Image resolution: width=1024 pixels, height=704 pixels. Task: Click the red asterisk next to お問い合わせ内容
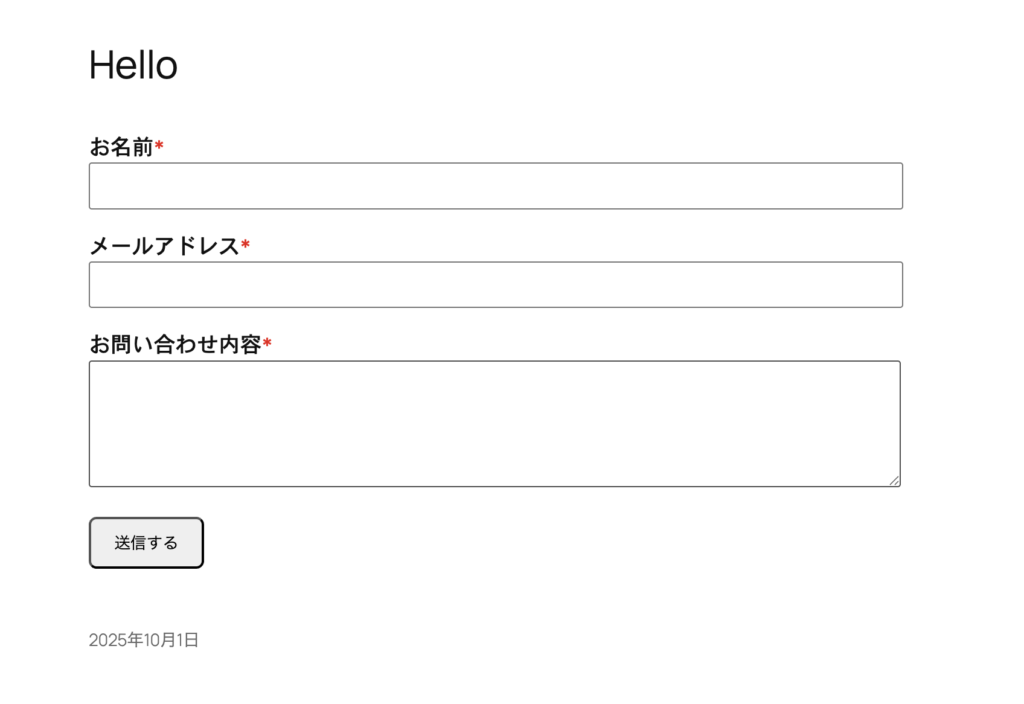point(267,345)
